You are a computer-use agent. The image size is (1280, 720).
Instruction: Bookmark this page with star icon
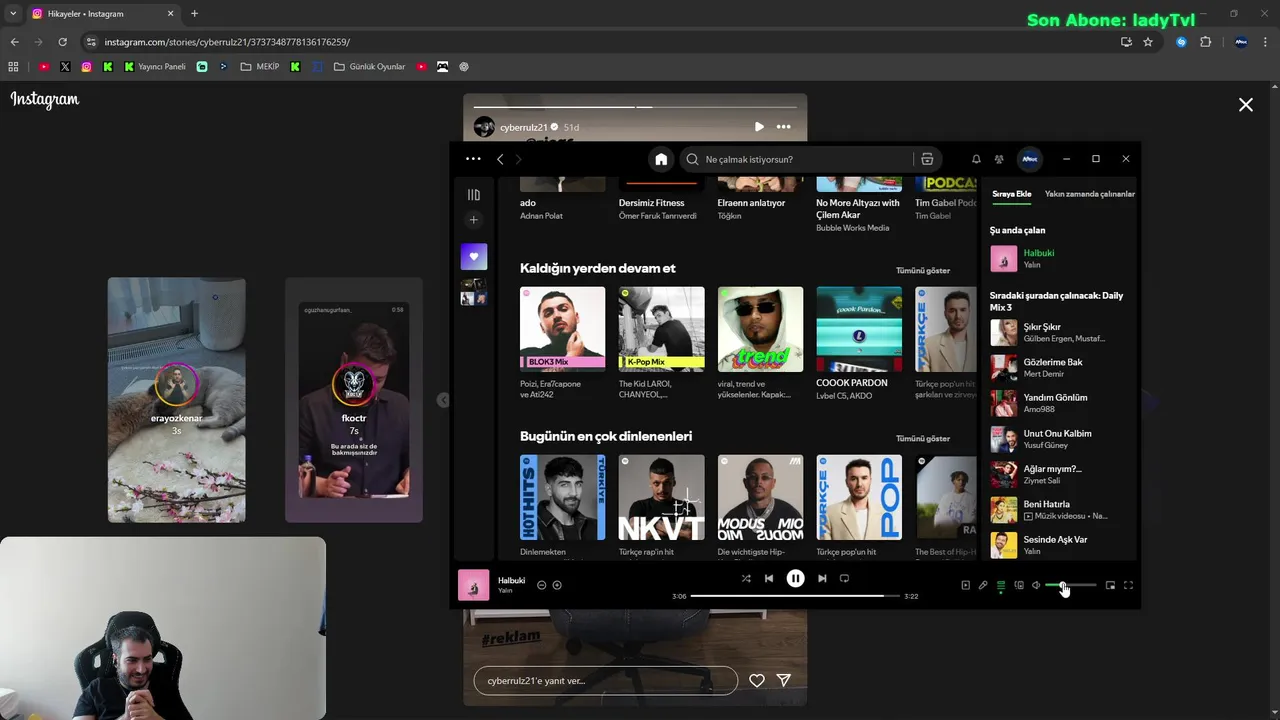tap(1148, 42)
